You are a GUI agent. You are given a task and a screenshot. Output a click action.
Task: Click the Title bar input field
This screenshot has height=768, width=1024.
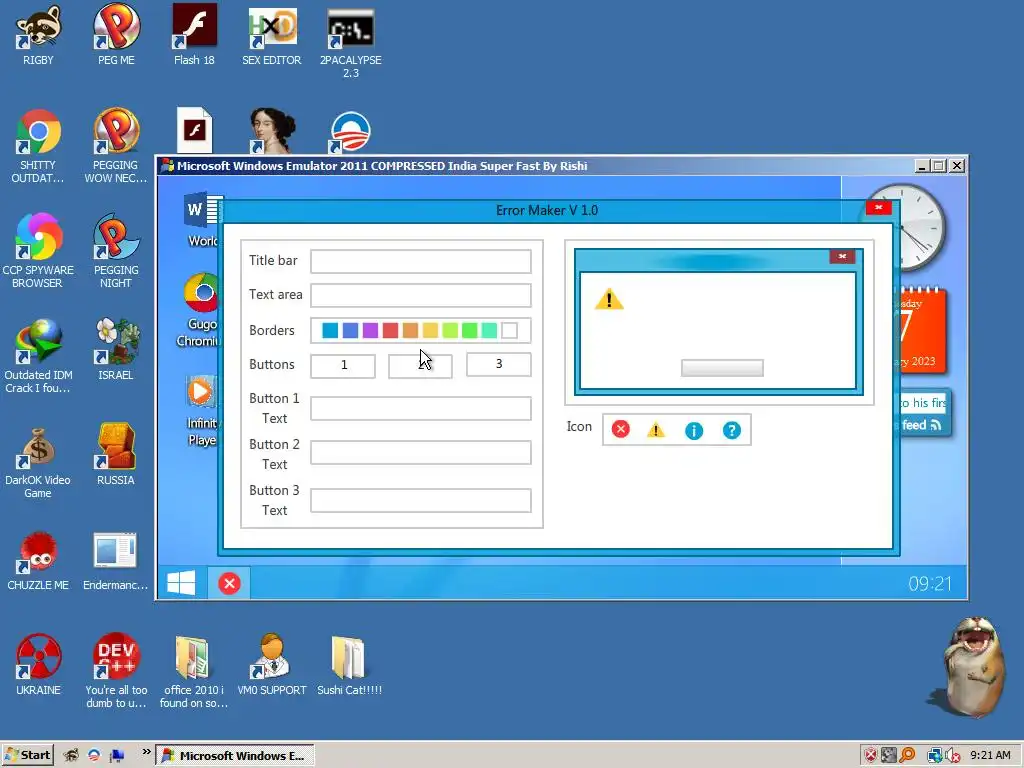pos(421,261)
